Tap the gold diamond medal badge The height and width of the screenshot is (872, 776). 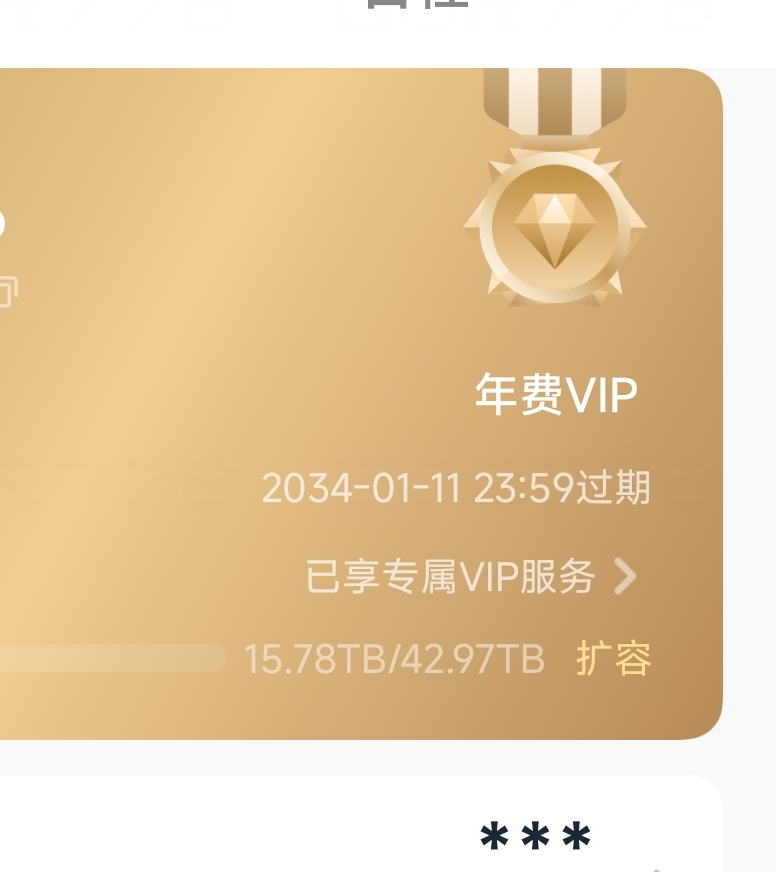(x=555, y=227)
